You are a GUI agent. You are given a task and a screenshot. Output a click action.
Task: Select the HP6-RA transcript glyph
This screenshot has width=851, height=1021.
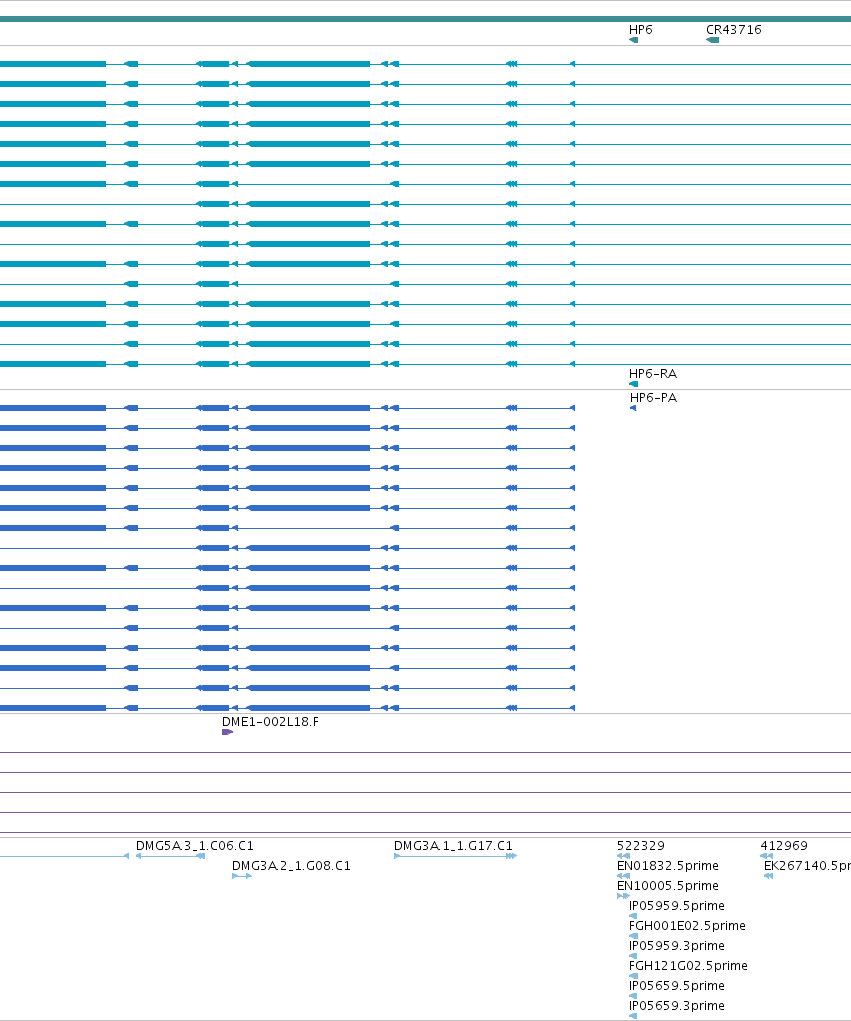(634, 384)
